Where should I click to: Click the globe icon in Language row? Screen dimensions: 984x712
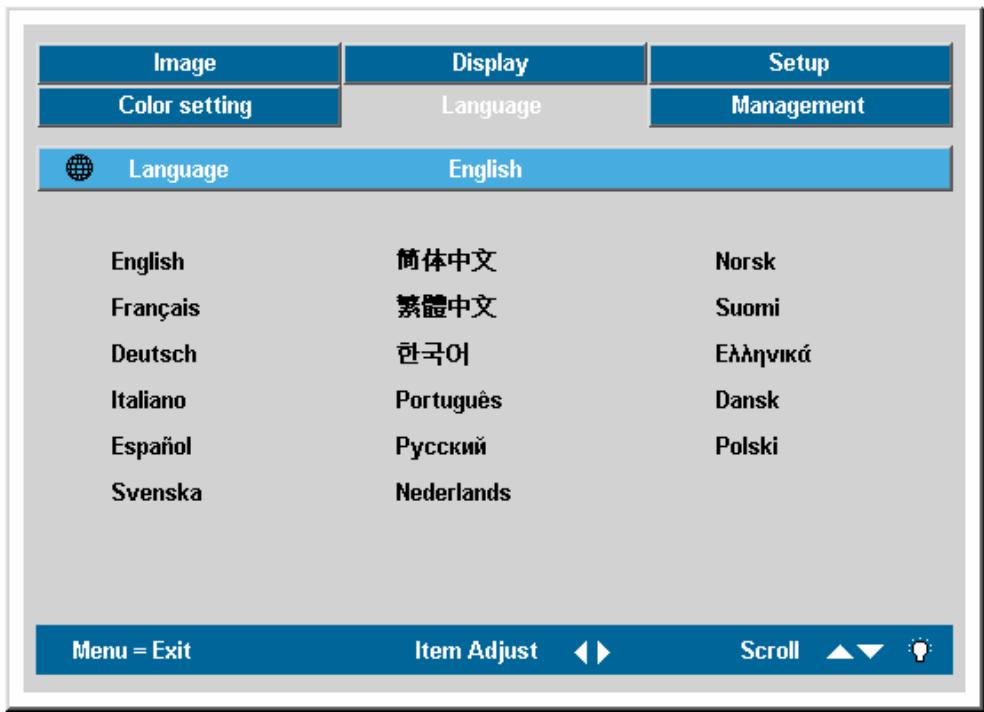click(80, 168)
